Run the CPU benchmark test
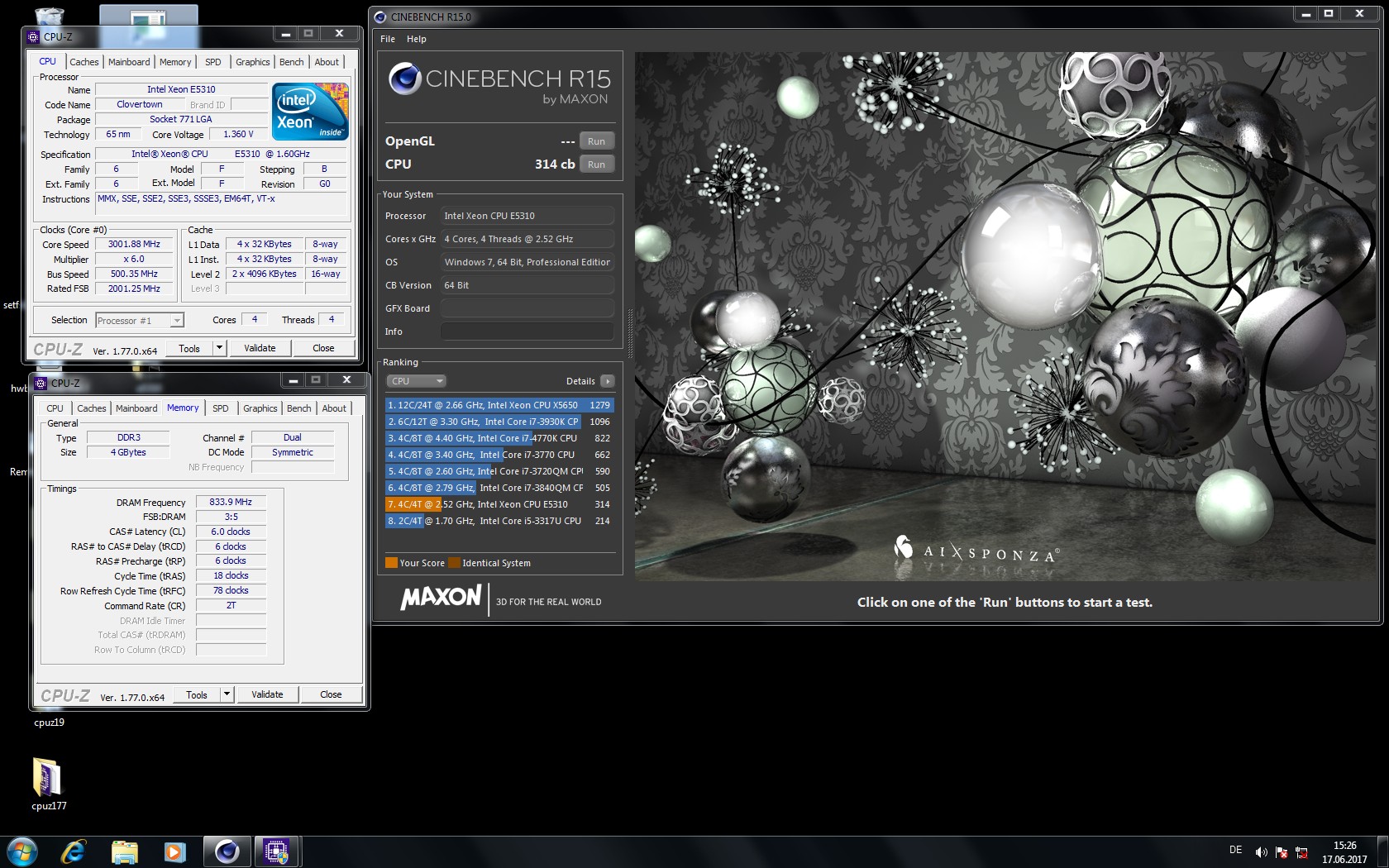This screenshot has height=868, width=1389. 596,165
